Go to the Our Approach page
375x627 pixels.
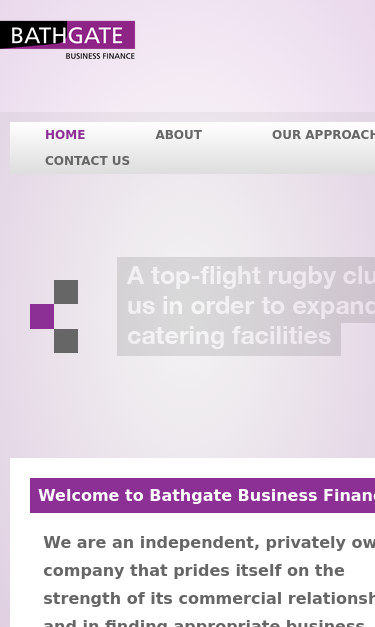click(323, 135)
